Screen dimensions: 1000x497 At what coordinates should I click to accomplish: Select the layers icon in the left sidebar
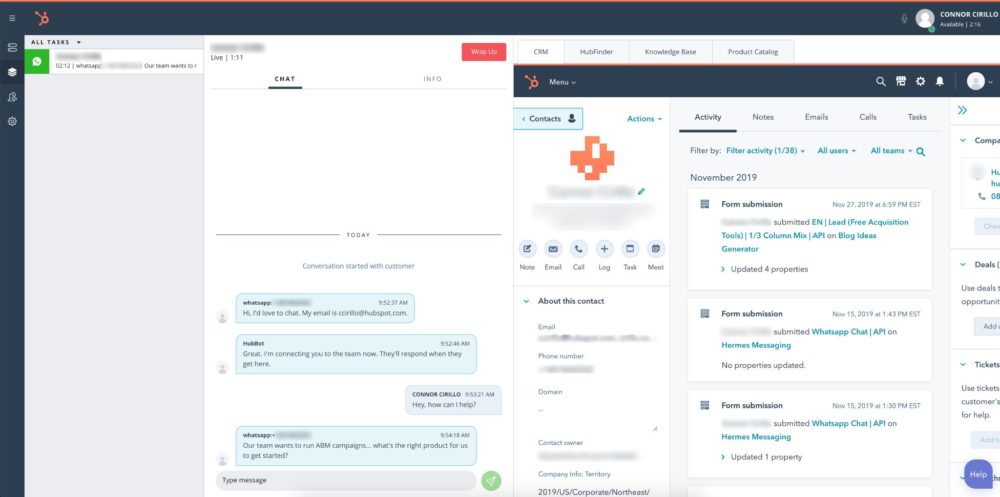click(12, 72)
